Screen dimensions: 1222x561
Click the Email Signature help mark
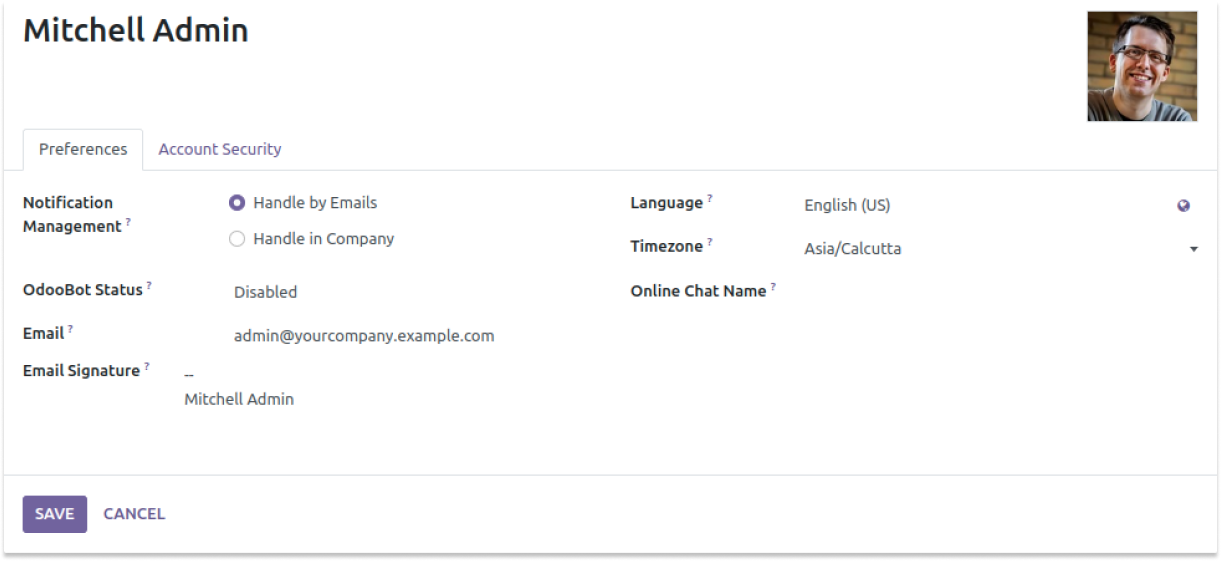(147, 366)
